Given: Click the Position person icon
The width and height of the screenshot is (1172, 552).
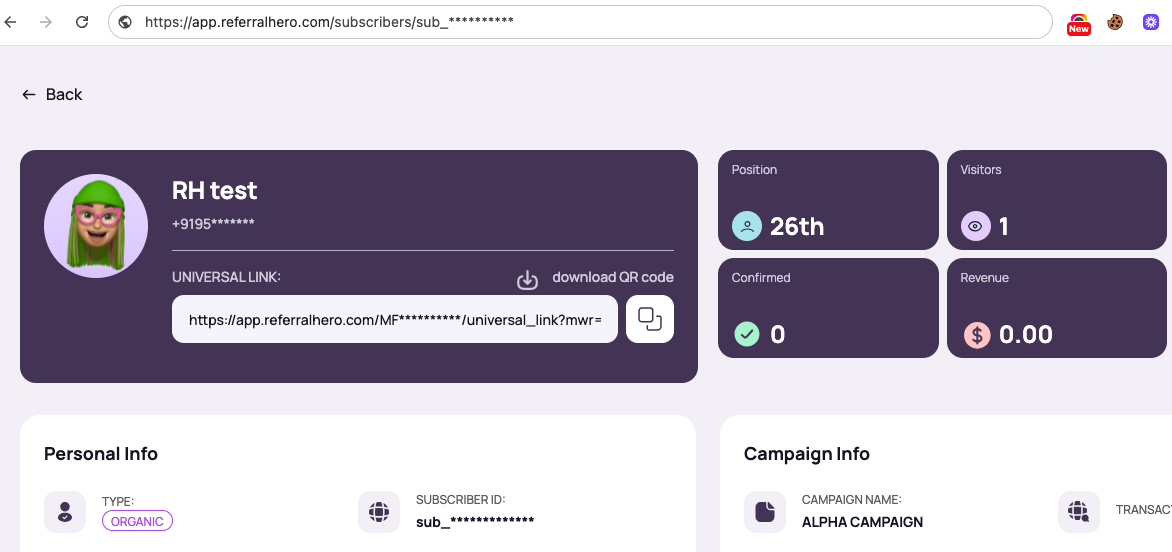Looking at the screenshot, I should pyautogui.click(x=746, y=226).
